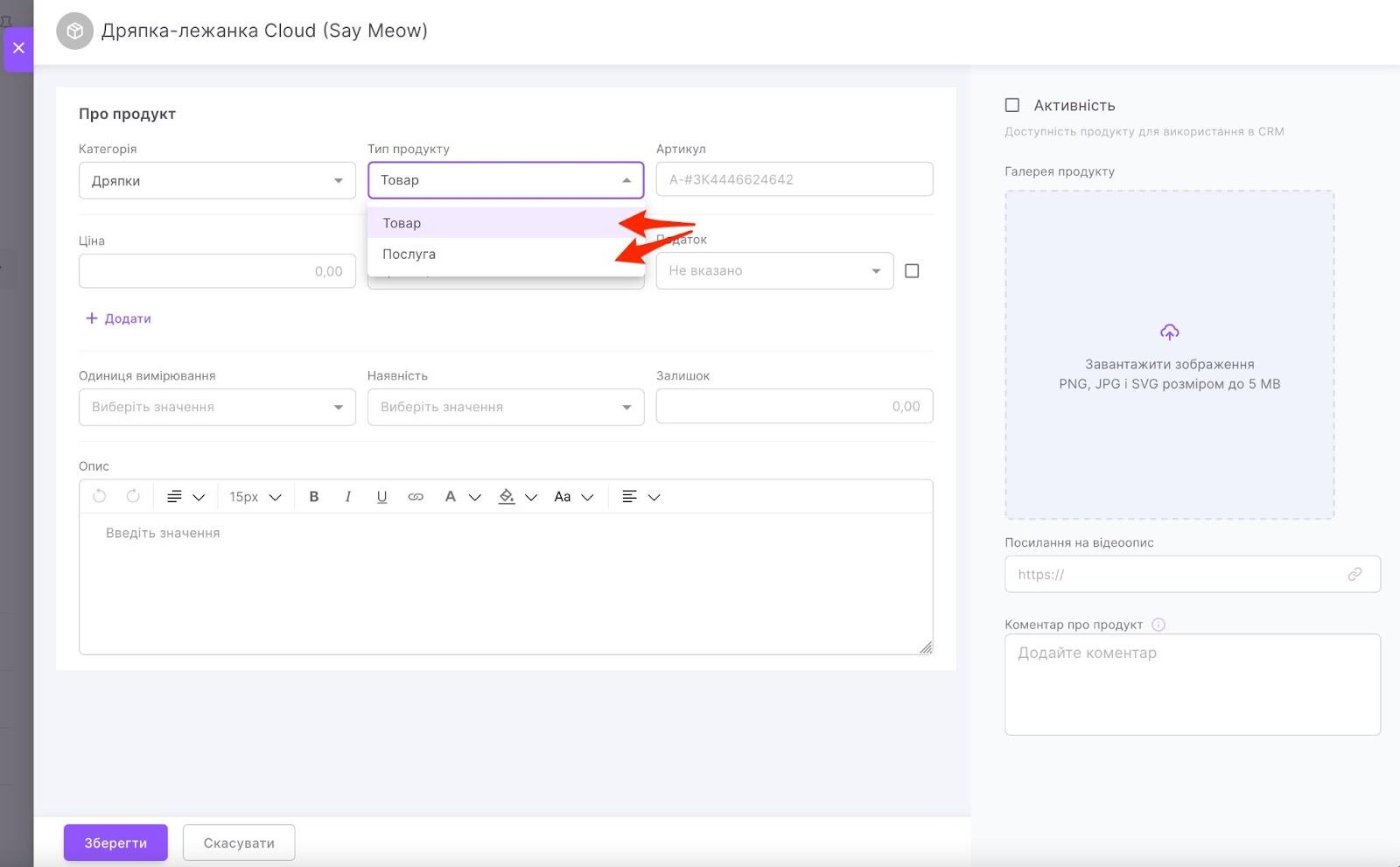Expand the Одиниця вимірювання dropdown
Screen dimensions: 1400x867
(217, 407)
